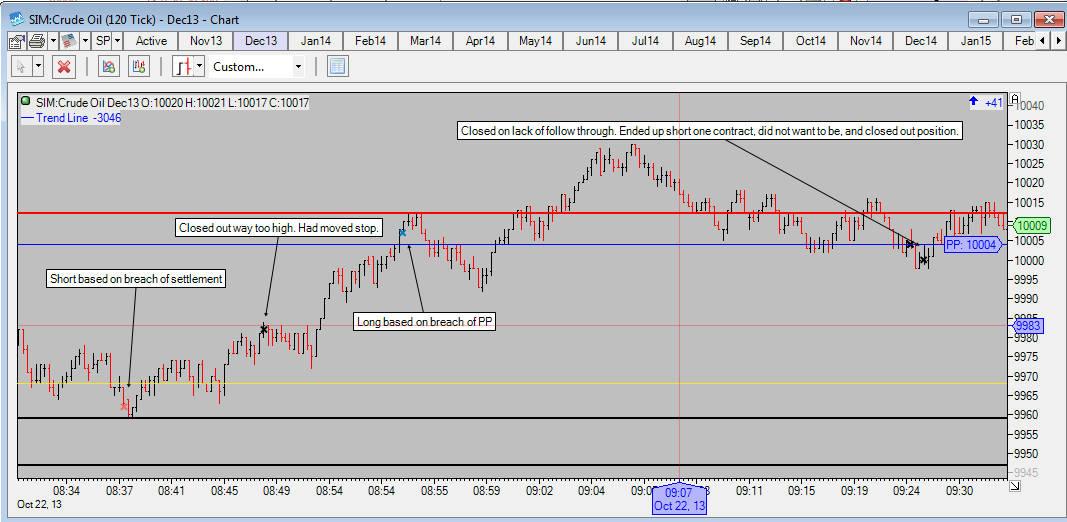This screenshot has width=1067, height=522.
Task: Open the printer options dropdown arrow
Action: click(x=52, y=41)
